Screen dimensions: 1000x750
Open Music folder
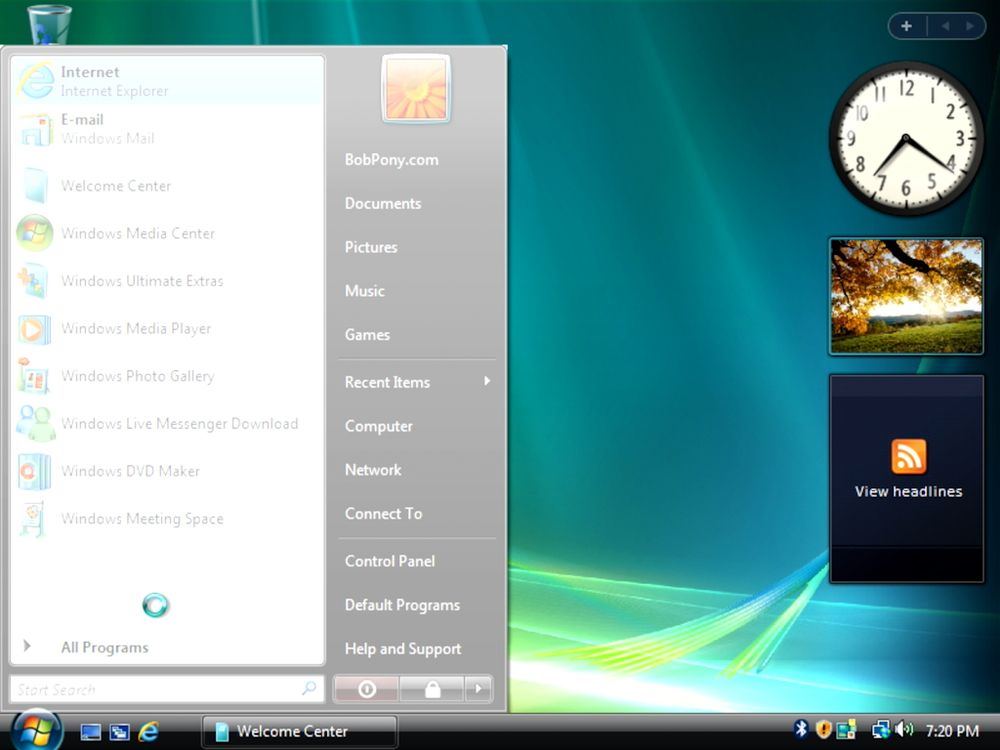[x=364, y=291]
